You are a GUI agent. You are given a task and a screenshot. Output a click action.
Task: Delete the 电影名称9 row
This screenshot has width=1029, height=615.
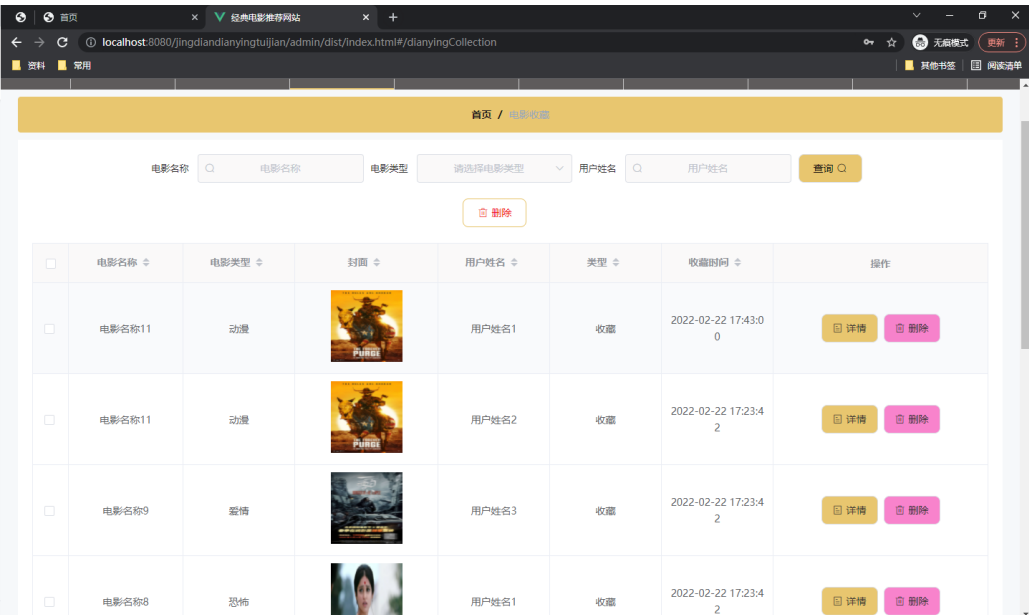pos(912,510)
